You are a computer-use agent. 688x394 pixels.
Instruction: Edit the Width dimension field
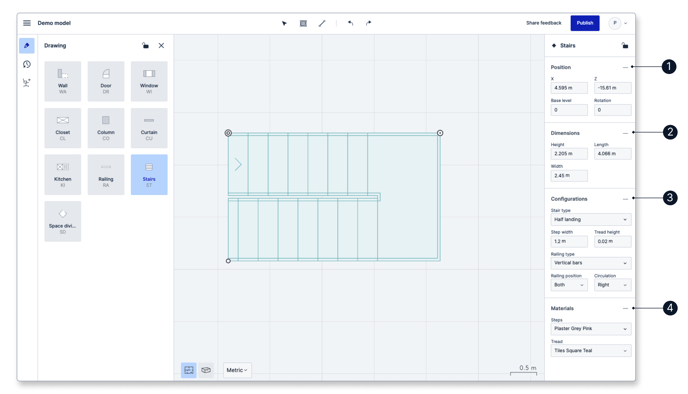(569, 176)
